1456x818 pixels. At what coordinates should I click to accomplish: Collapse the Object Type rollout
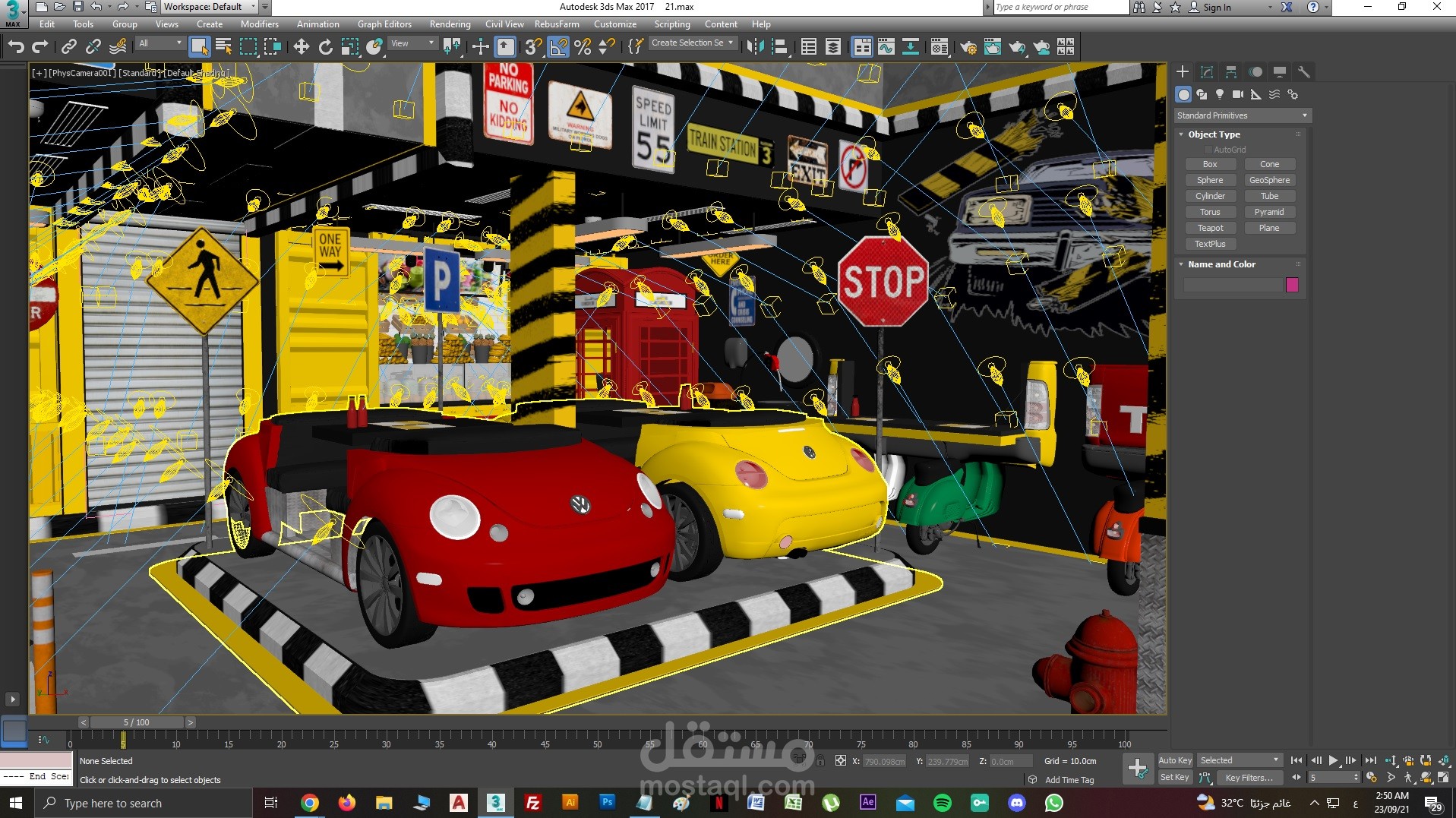1214,134
